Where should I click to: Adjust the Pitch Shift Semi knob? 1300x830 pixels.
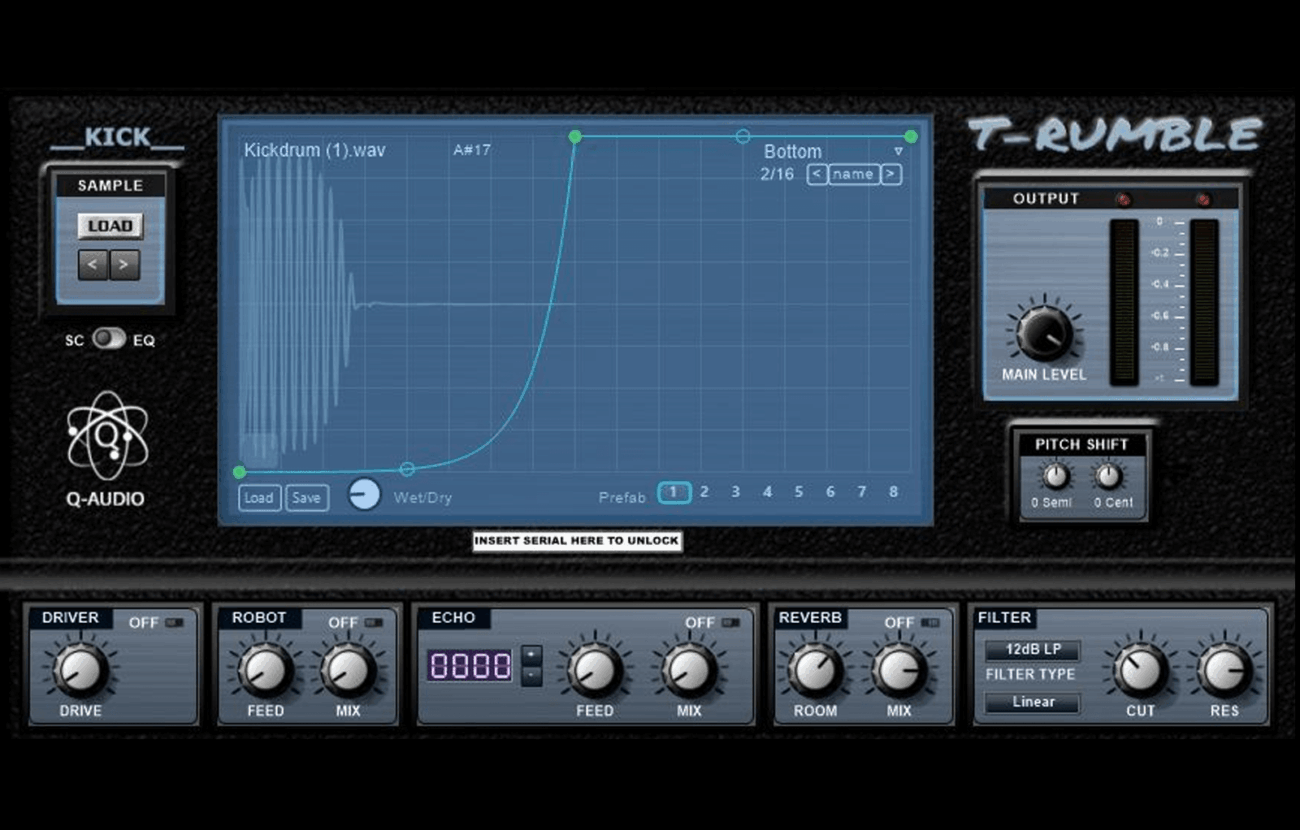click(1056, 477)
